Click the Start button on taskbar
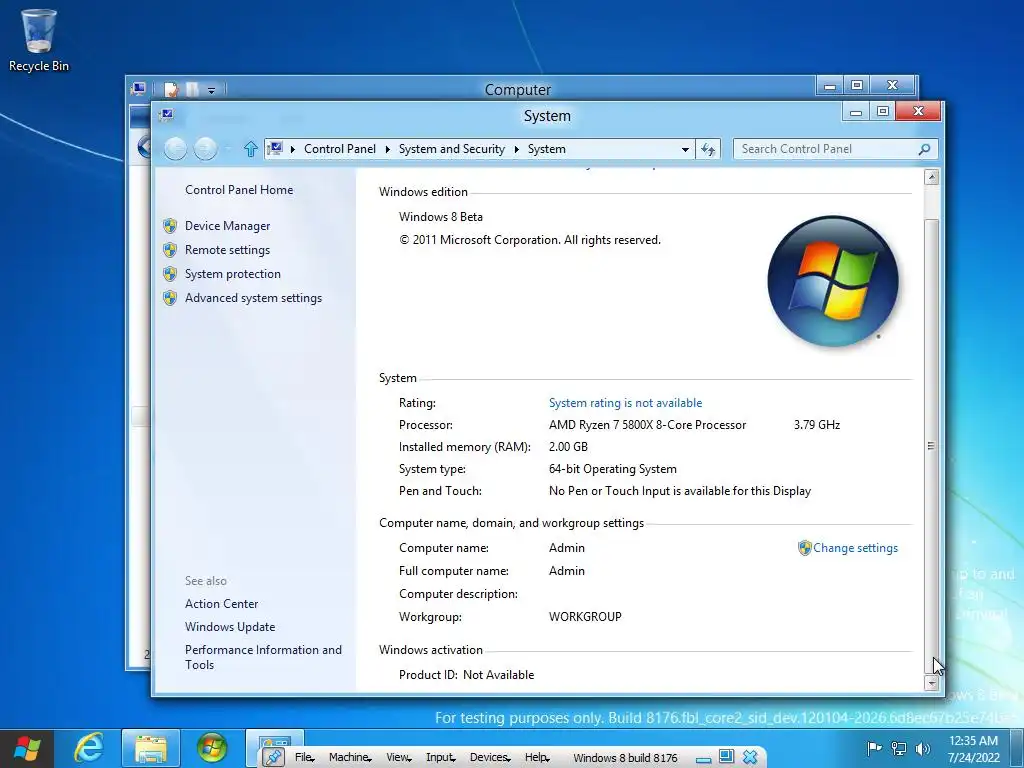 [26, 748]
